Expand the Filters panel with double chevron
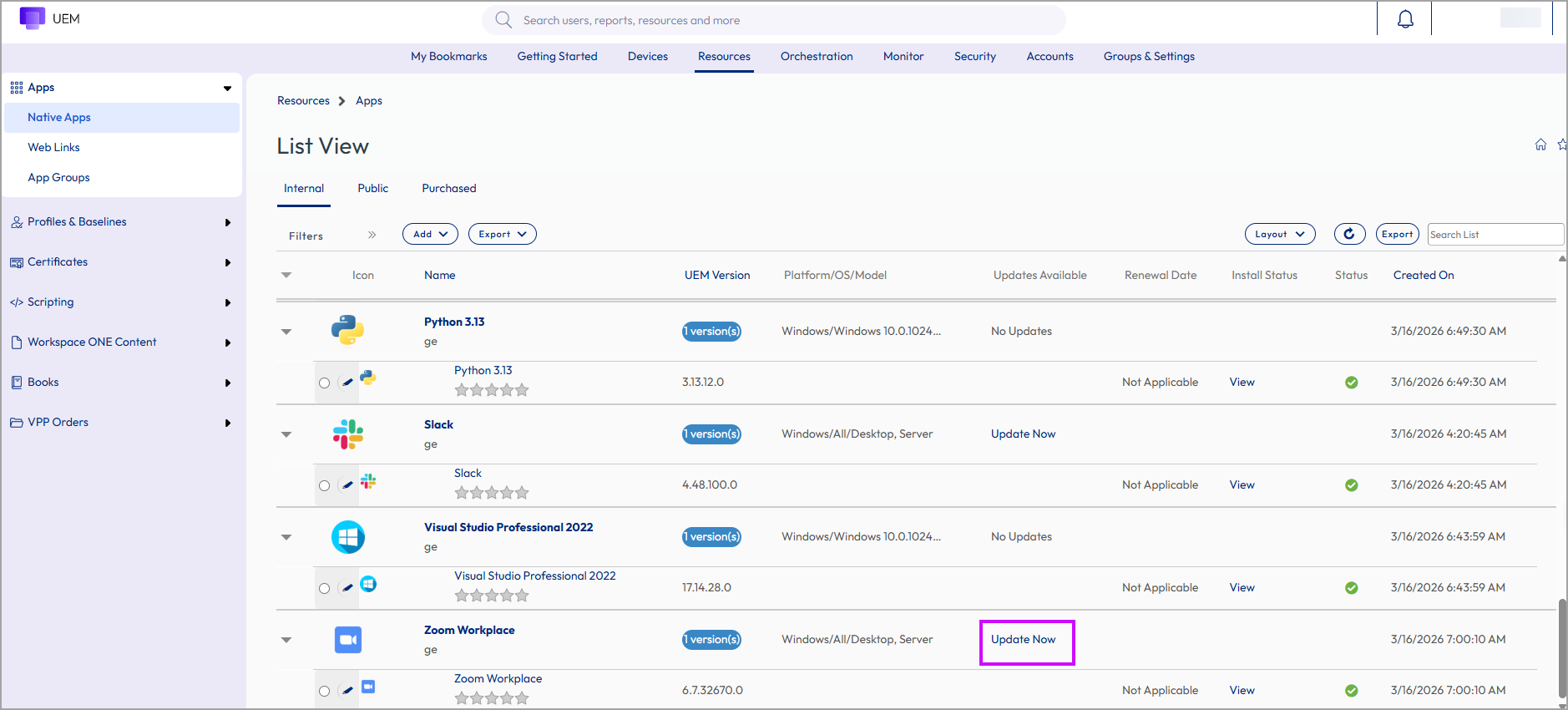1568x710 pixels. click(372, 236)
